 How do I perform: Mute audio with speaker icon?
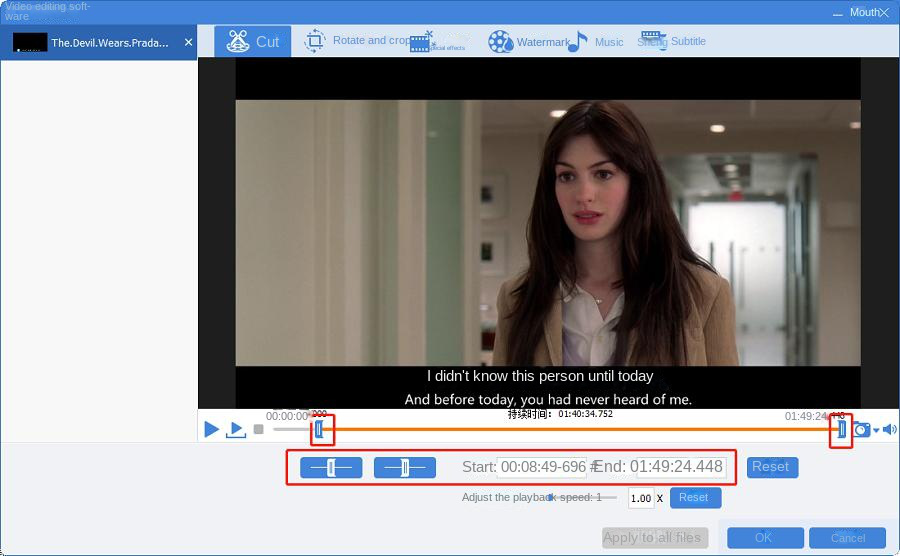pyautogui.click(x=889, y=429)
